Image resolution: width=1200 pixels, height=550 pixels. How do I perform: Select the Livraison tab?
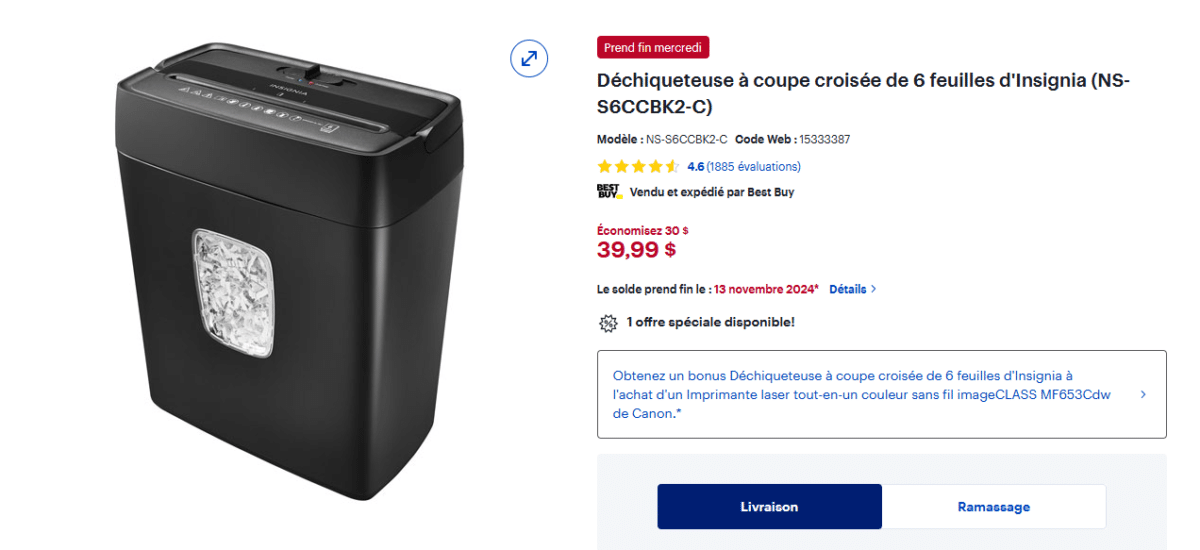(x=769, y=507)
